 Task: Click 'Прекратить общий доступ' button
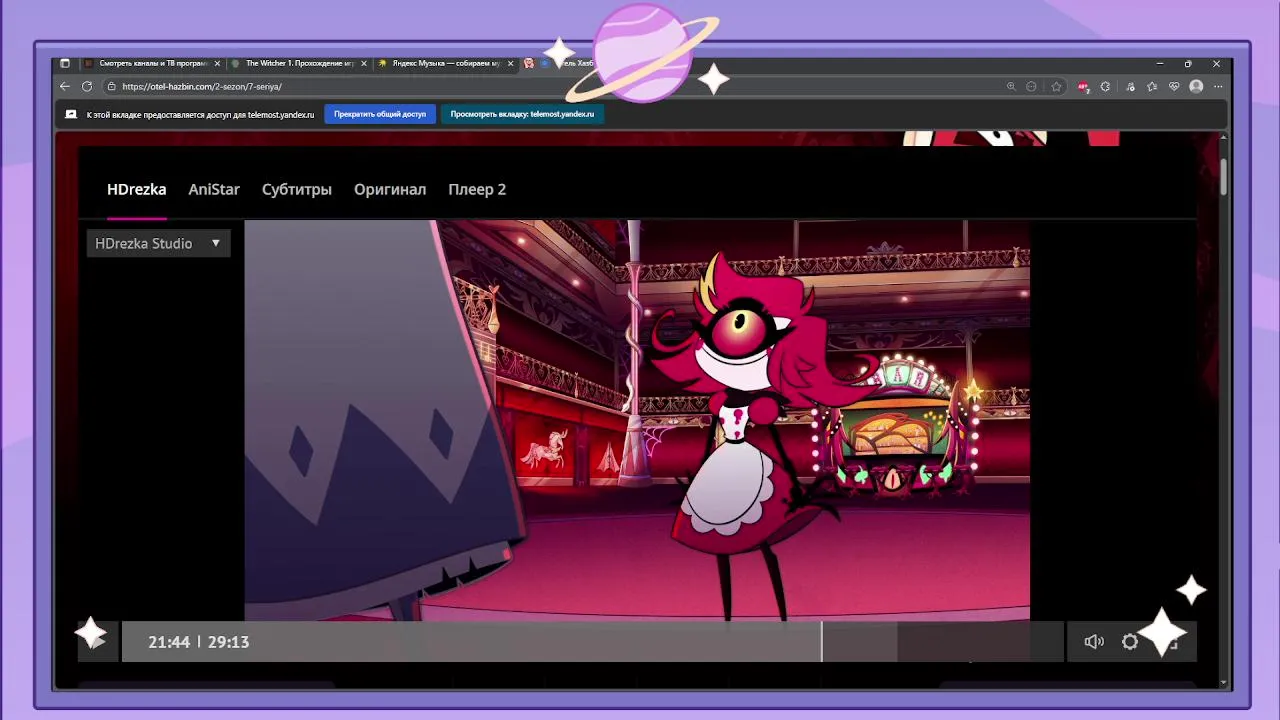[380, 114]
